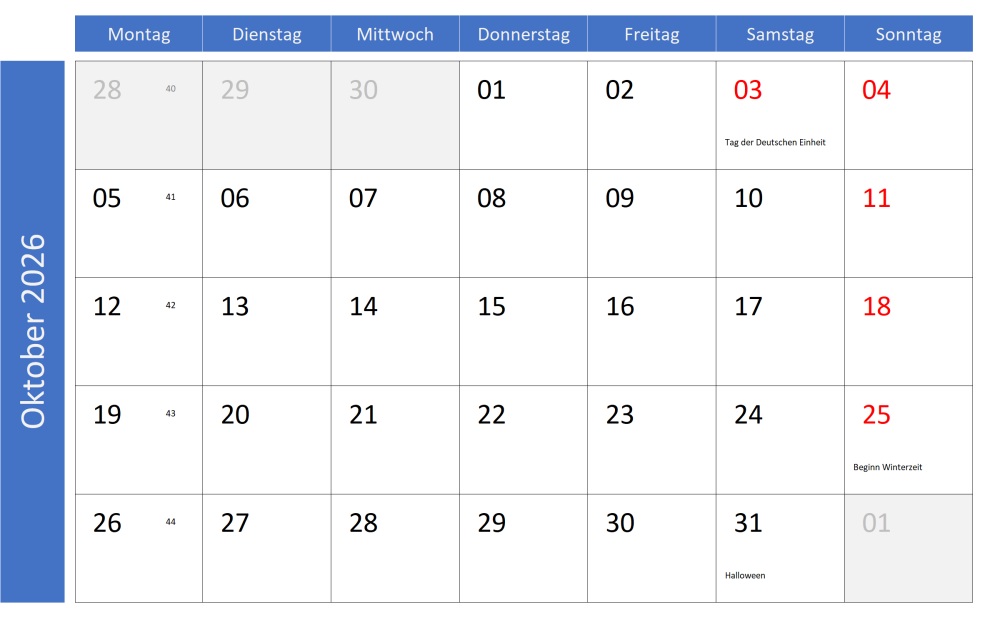Select the Beginn Winterzeit note
The image size is (1000, 618).
click(x=895, y=467)
